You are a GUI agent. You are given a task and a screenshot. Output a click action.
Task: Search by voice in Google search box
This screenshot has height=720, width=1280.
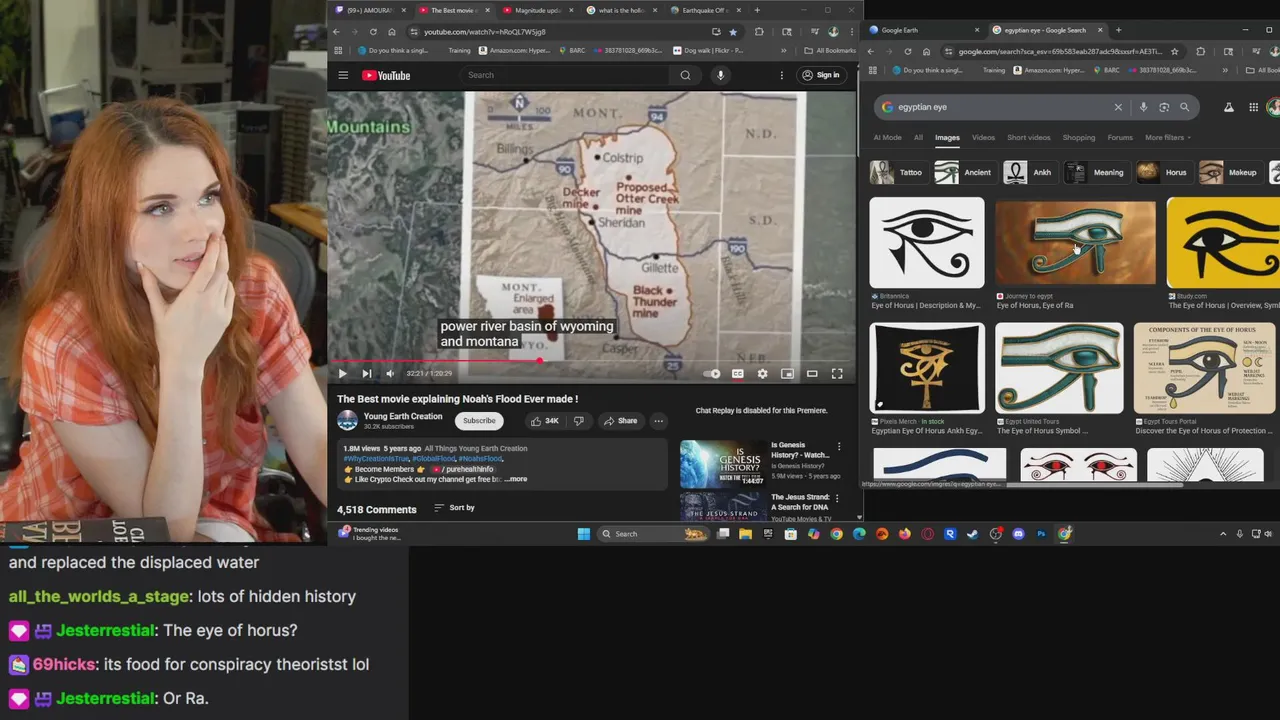click(1143, 107)
